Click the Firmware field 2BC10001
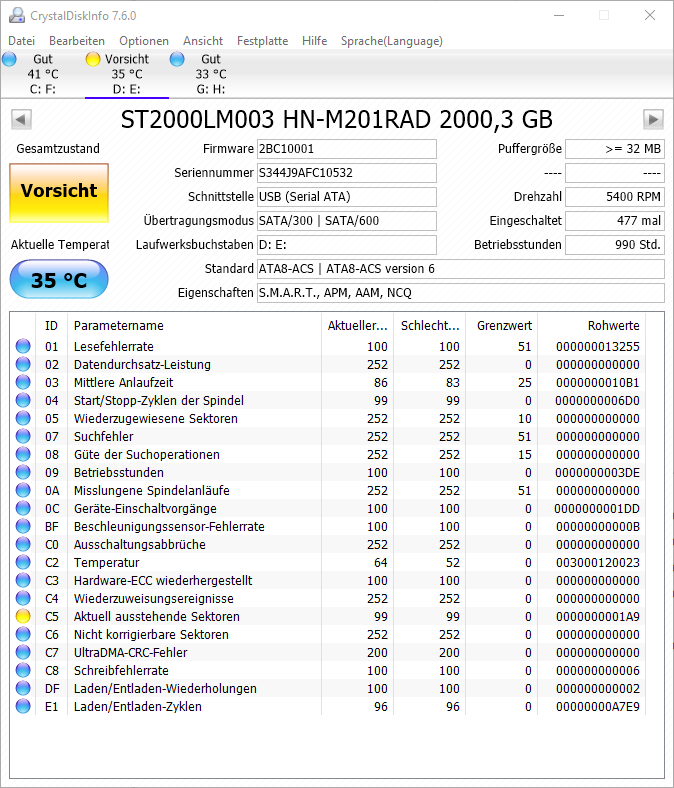This screenshot has width=674, height=788. pos(346,149)
